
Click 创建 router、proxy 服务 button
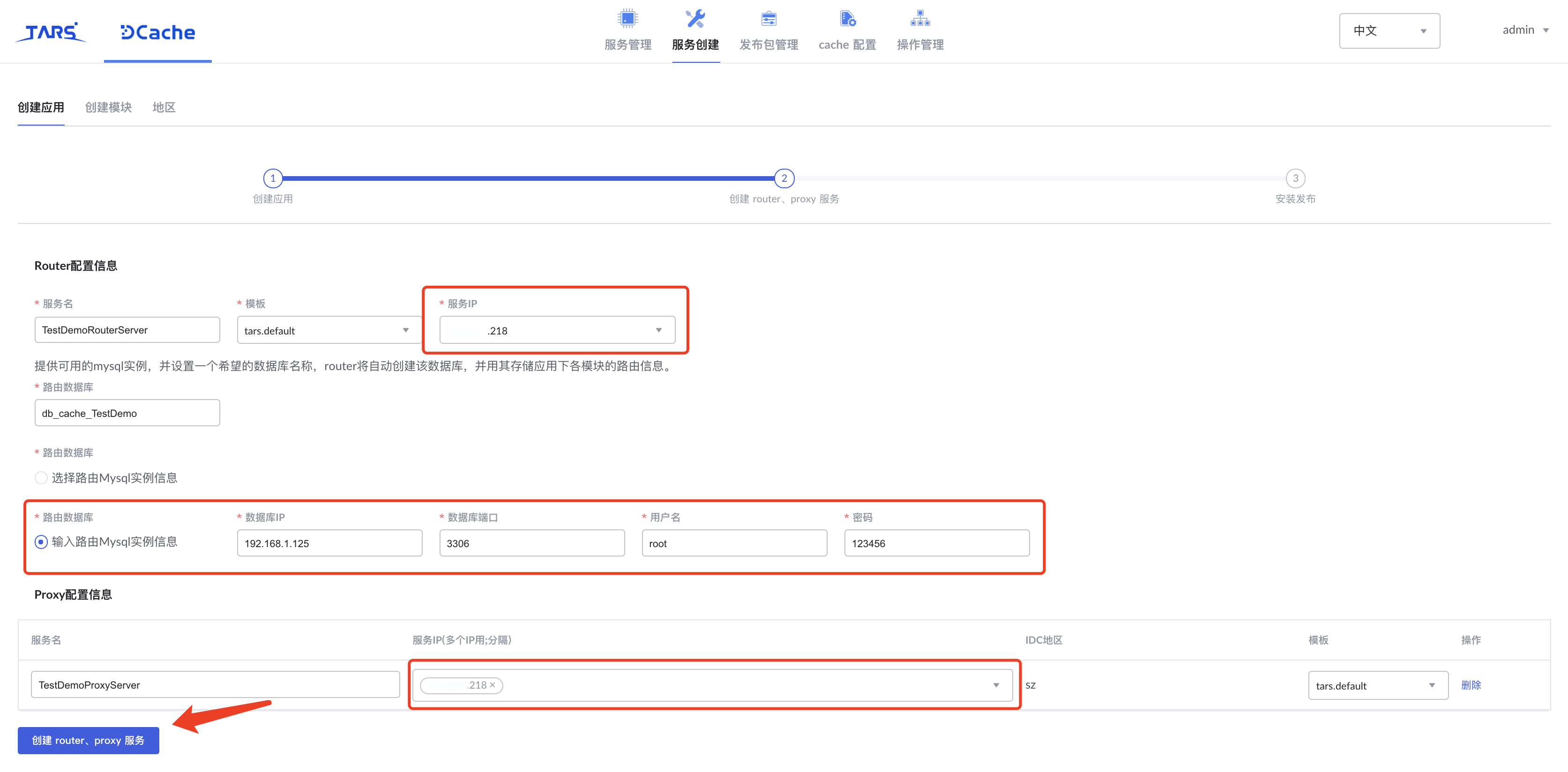coord(88,740)
